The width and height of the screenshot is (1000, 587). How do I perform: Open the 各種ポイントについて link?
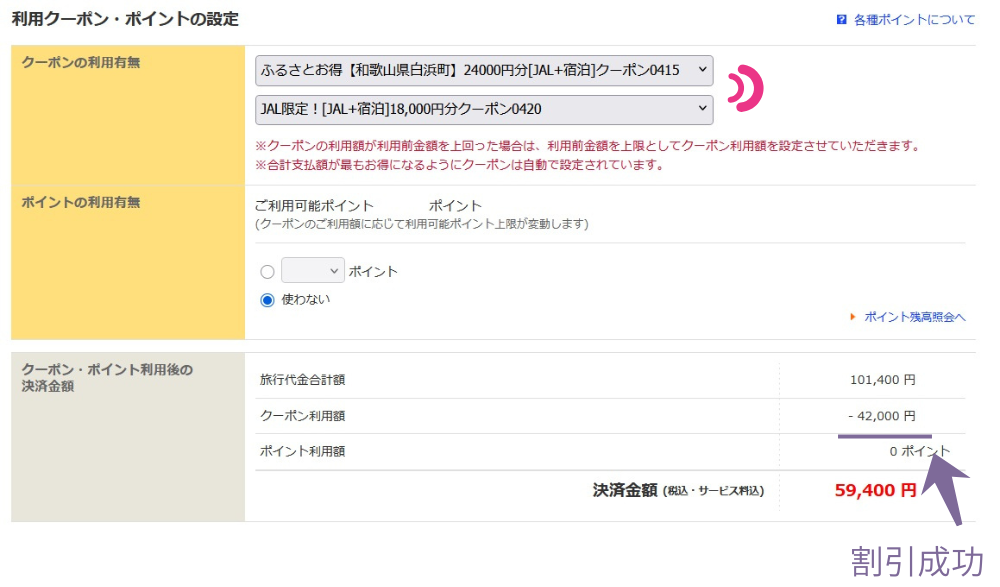[x=914, y=19]
